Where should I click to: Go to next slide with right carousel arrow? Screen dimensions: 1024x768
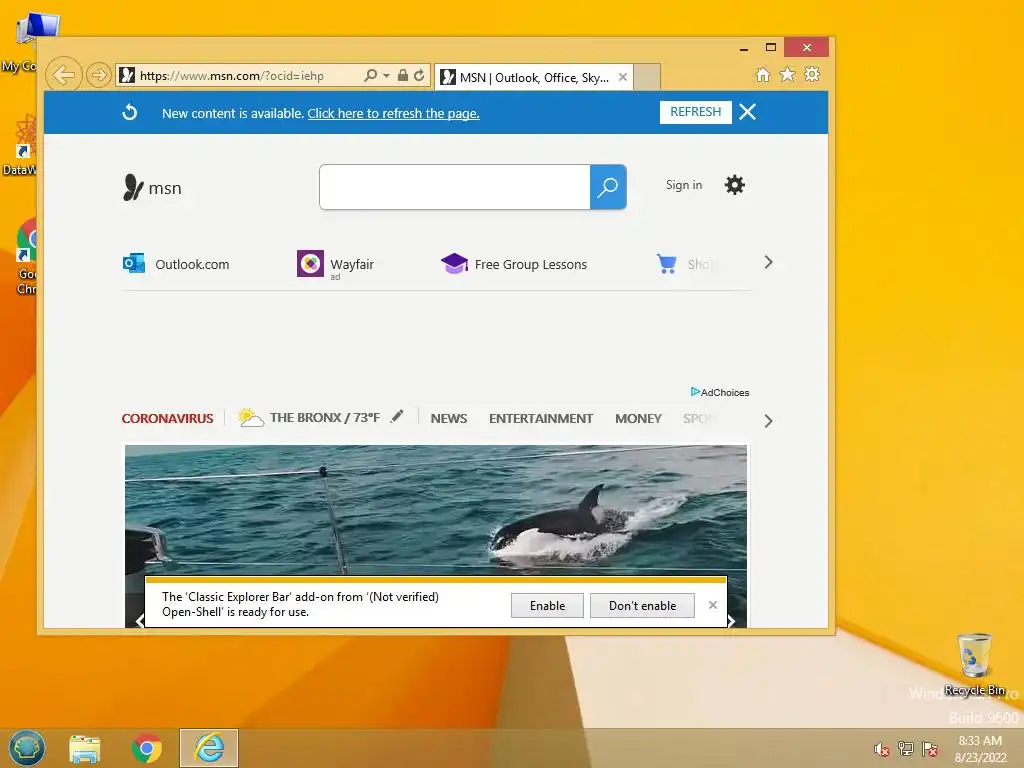pyautogui.click(x=731, y=620)
